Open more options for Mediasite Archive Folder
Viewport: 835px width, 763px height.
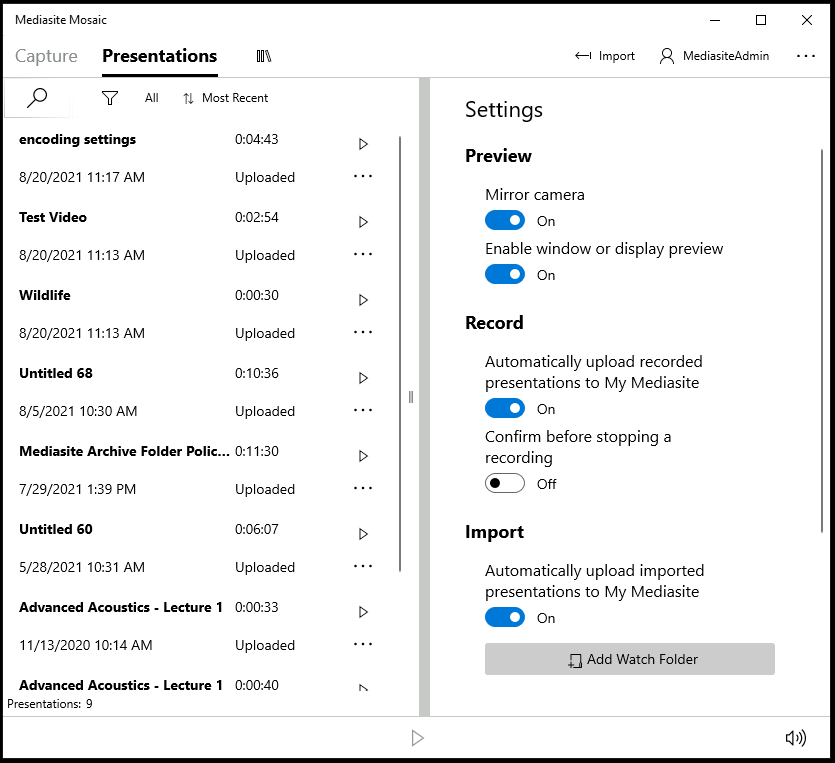tap(363, 488)
